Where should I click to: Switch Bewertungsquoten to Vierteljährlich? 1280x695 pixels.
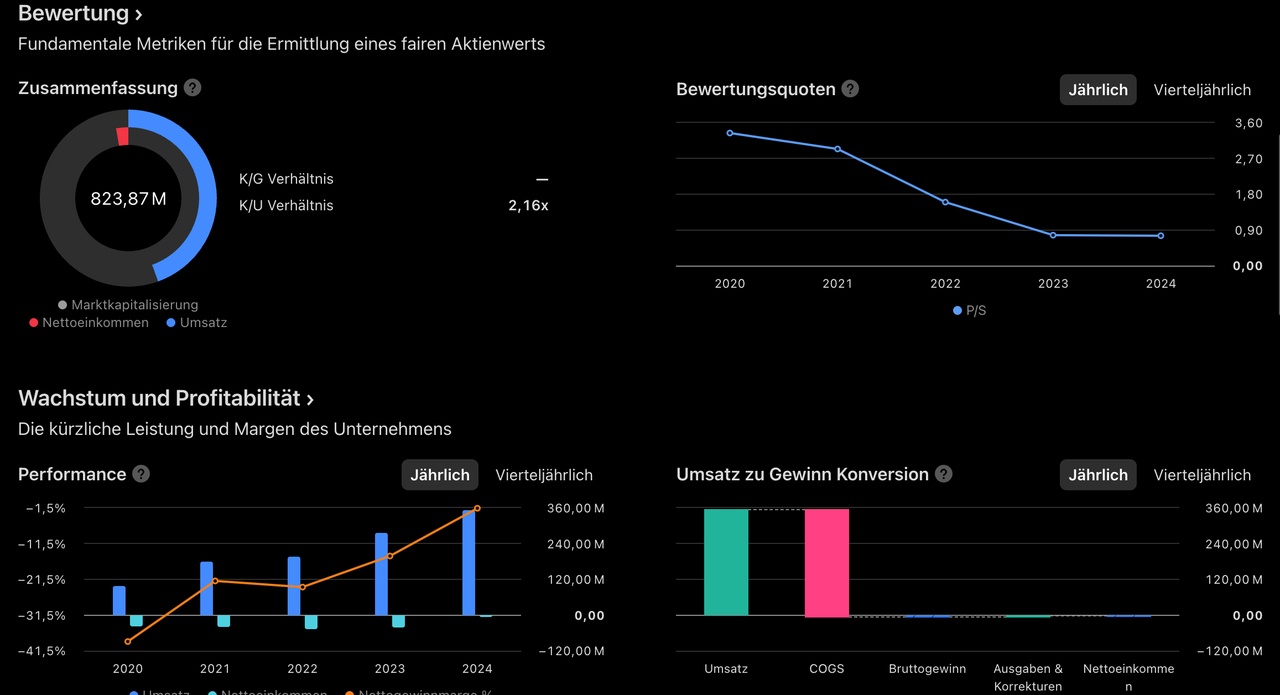click(x=1202, y=90)
